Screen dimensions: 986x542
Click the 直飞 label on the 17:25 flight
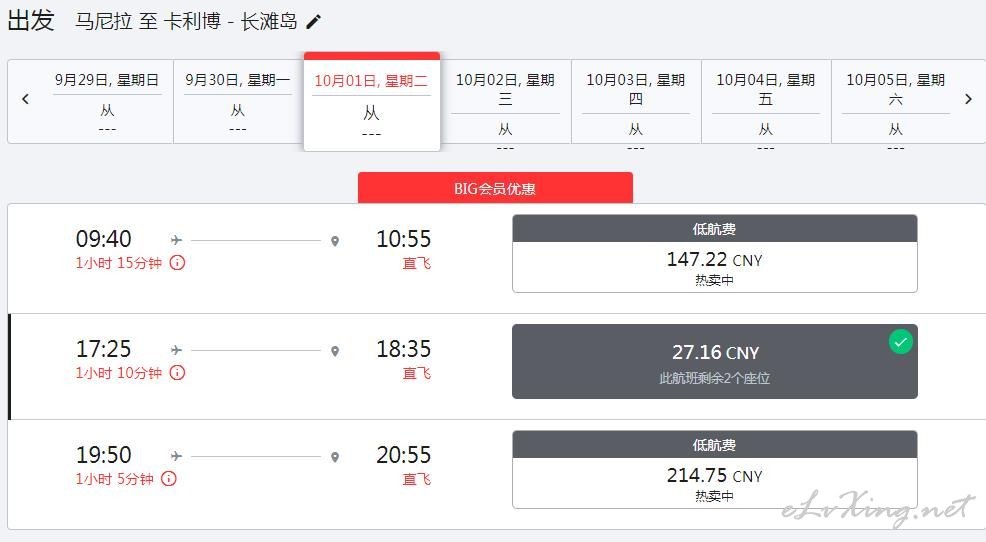[416, 373]
